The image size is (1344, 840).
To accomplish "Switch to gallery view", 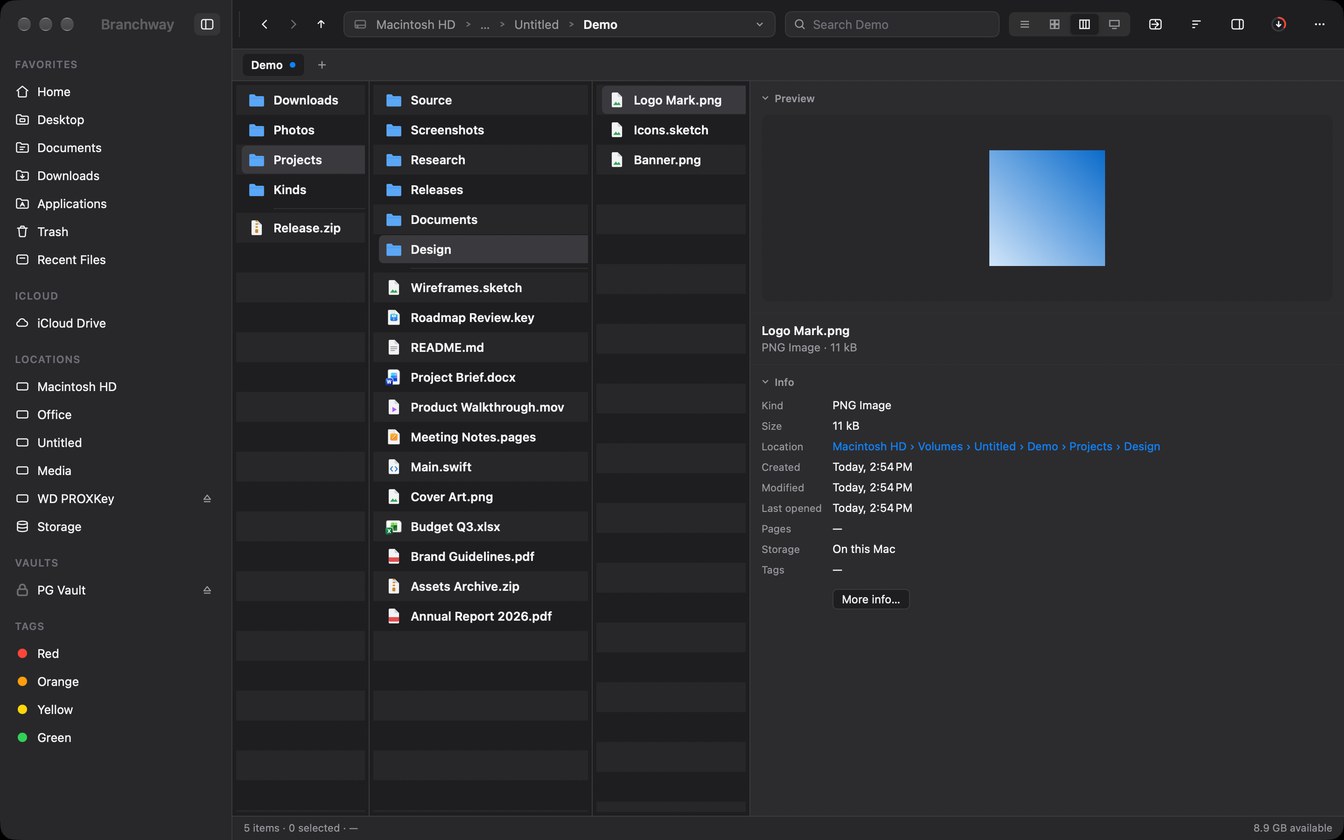I will [1114, 24].
